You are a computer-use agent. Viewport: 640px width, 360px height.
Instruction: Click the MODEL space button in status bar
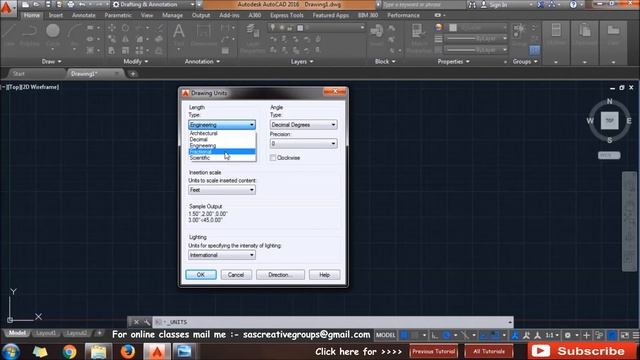385,335
